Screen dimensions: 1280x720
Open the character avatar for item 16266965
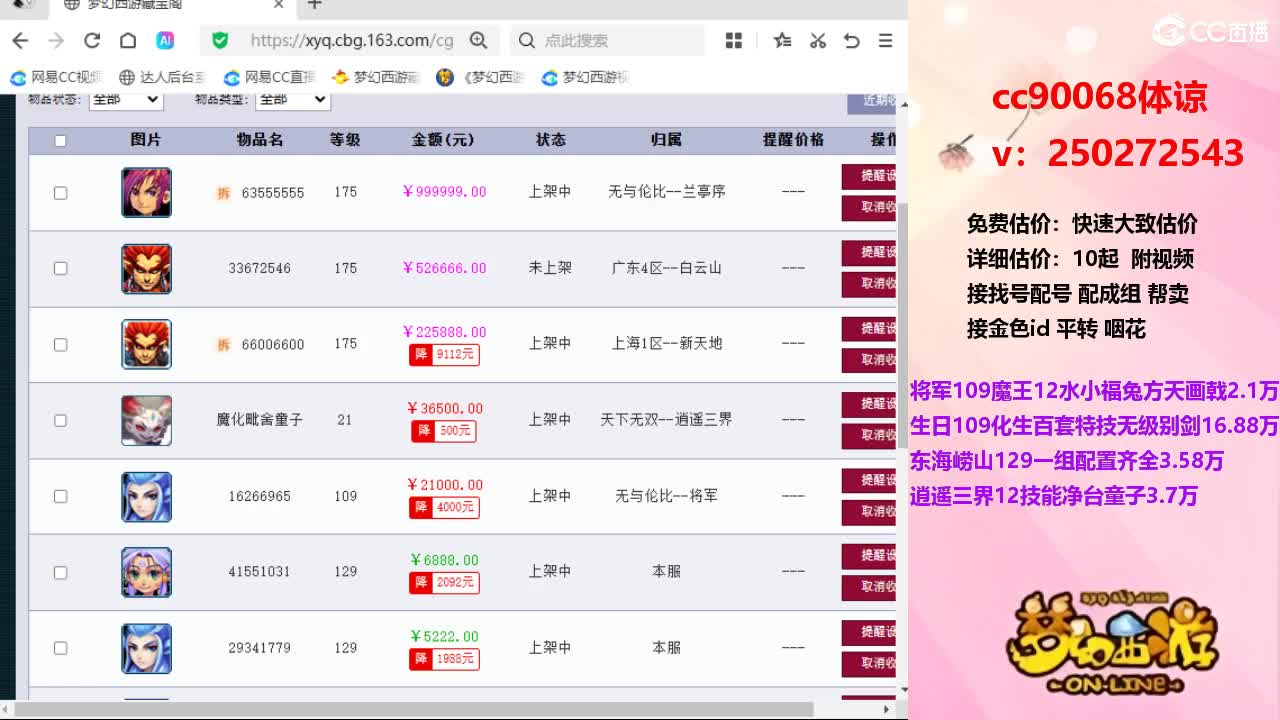(x=146, y=497)
